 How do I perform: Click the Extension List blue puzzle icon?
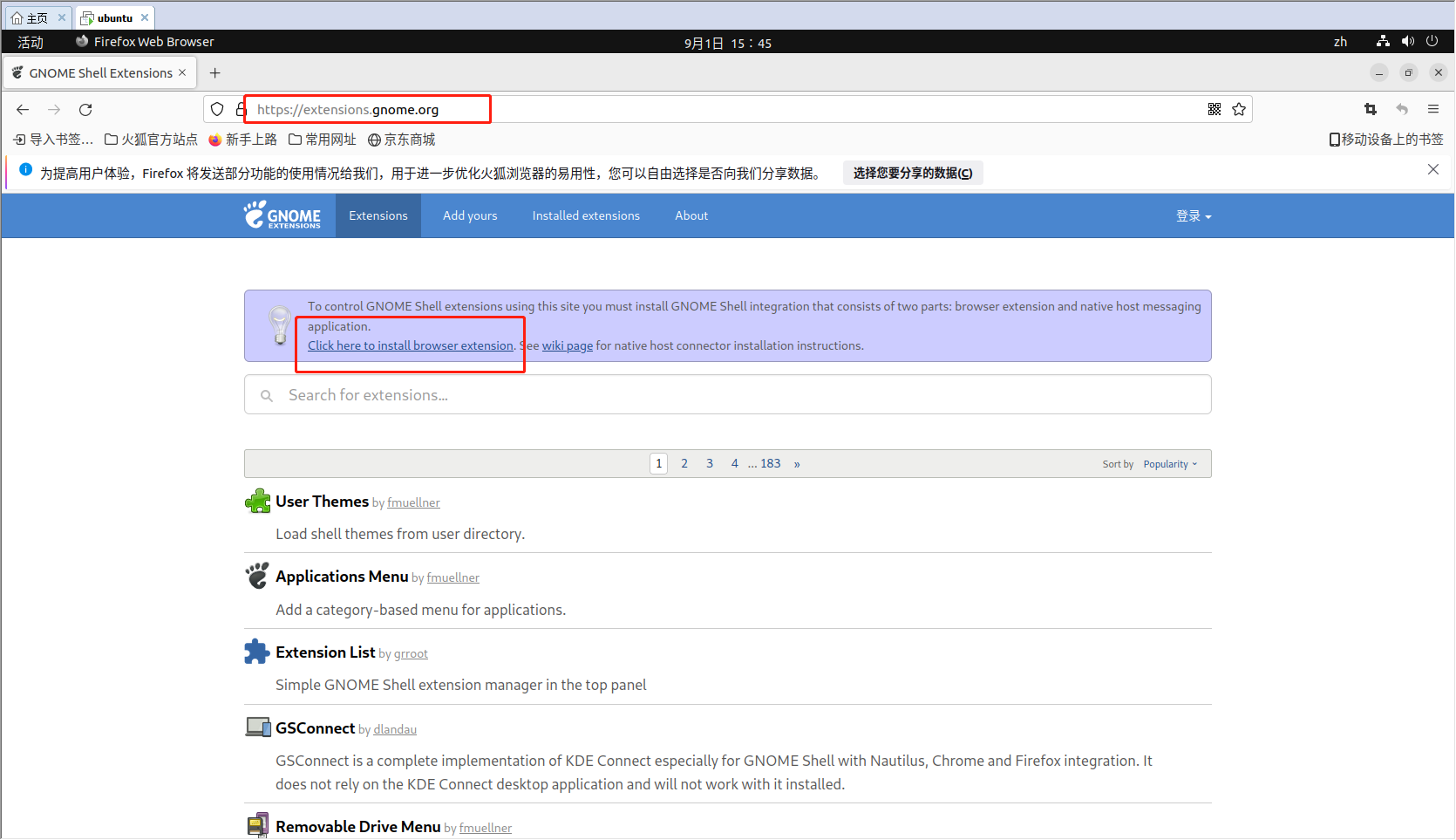coord(257,652)
